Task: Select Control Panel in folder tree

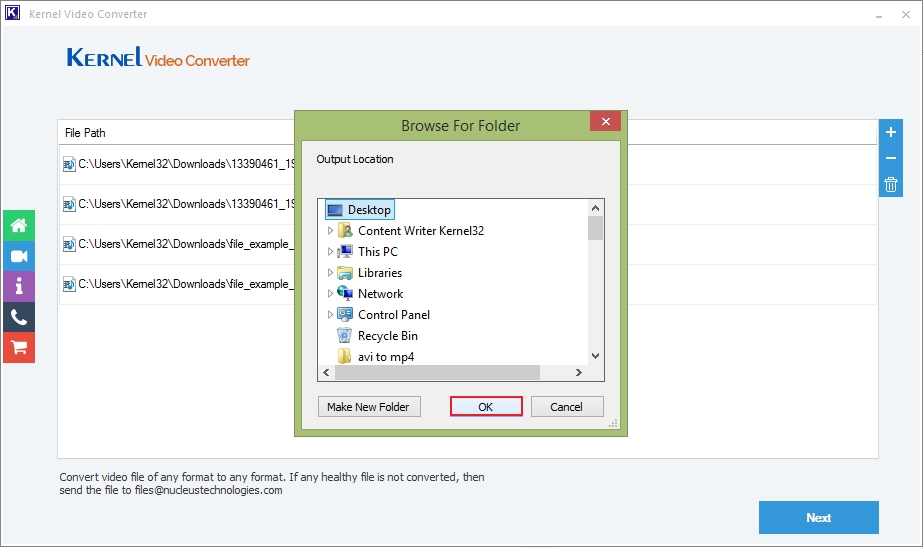Action: 394,315
